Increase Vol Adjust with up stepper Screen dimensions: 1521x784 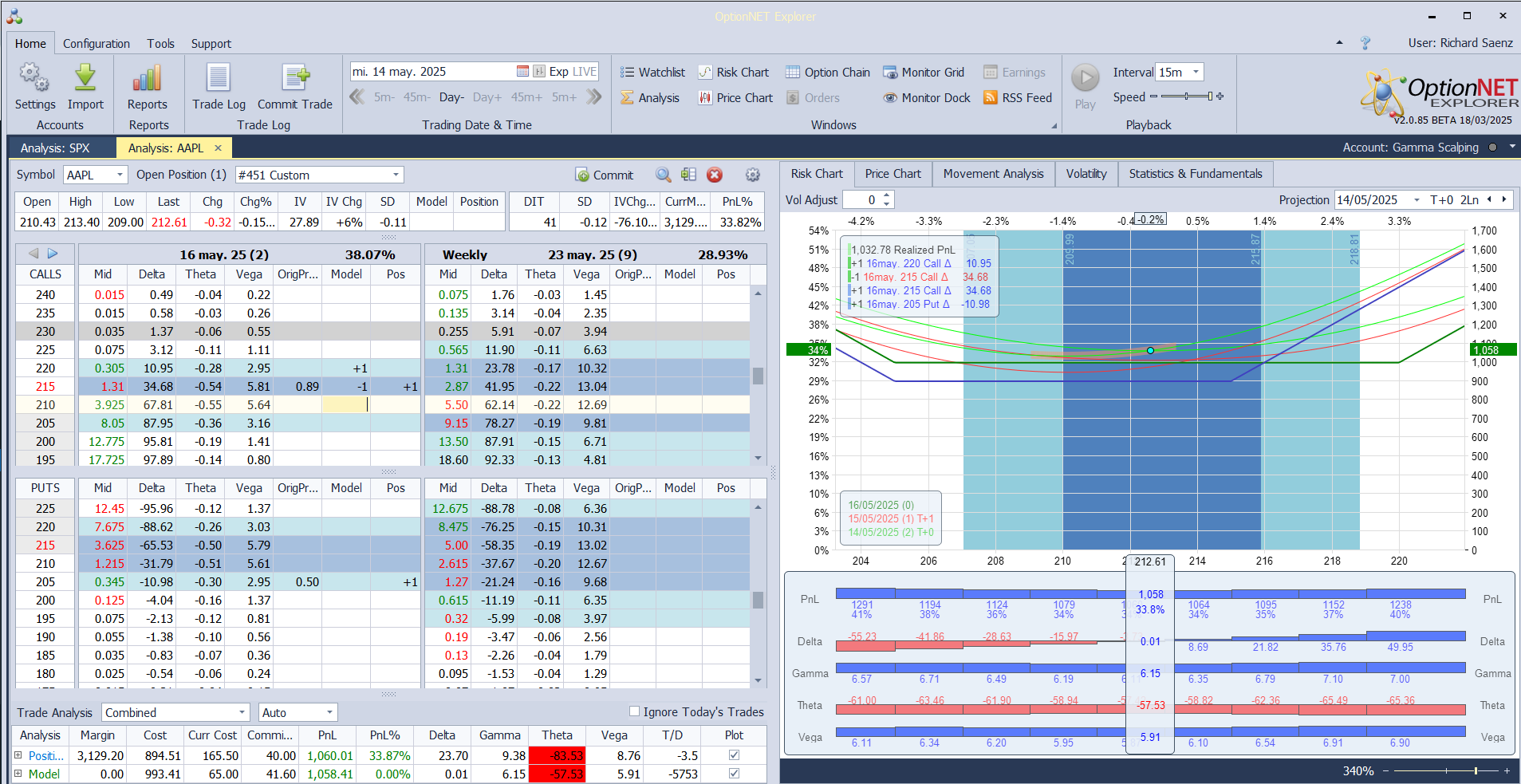point(887,195)
